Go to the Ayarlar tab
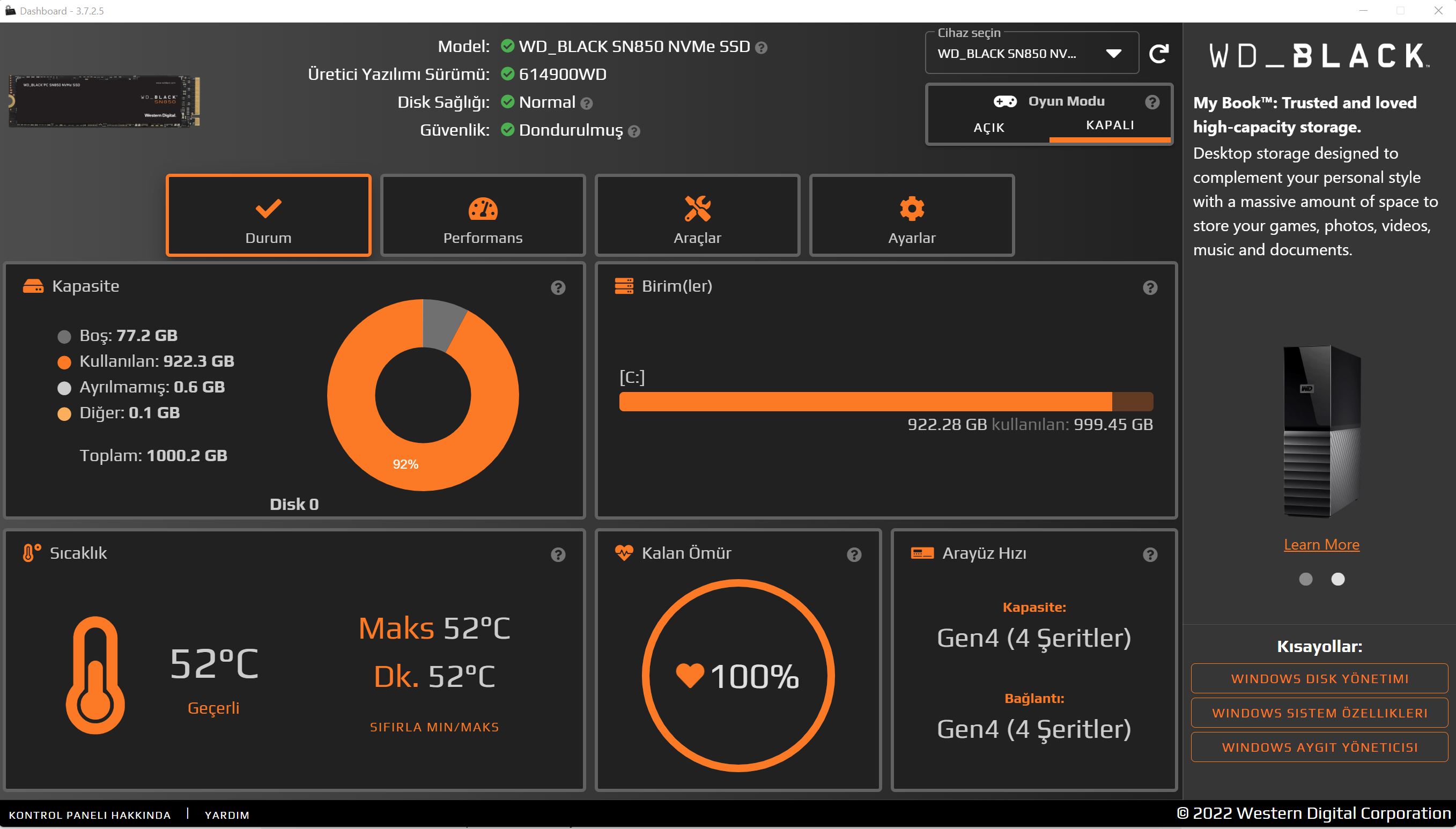This screenshot has width=1456, height=829. click(911, 216)
